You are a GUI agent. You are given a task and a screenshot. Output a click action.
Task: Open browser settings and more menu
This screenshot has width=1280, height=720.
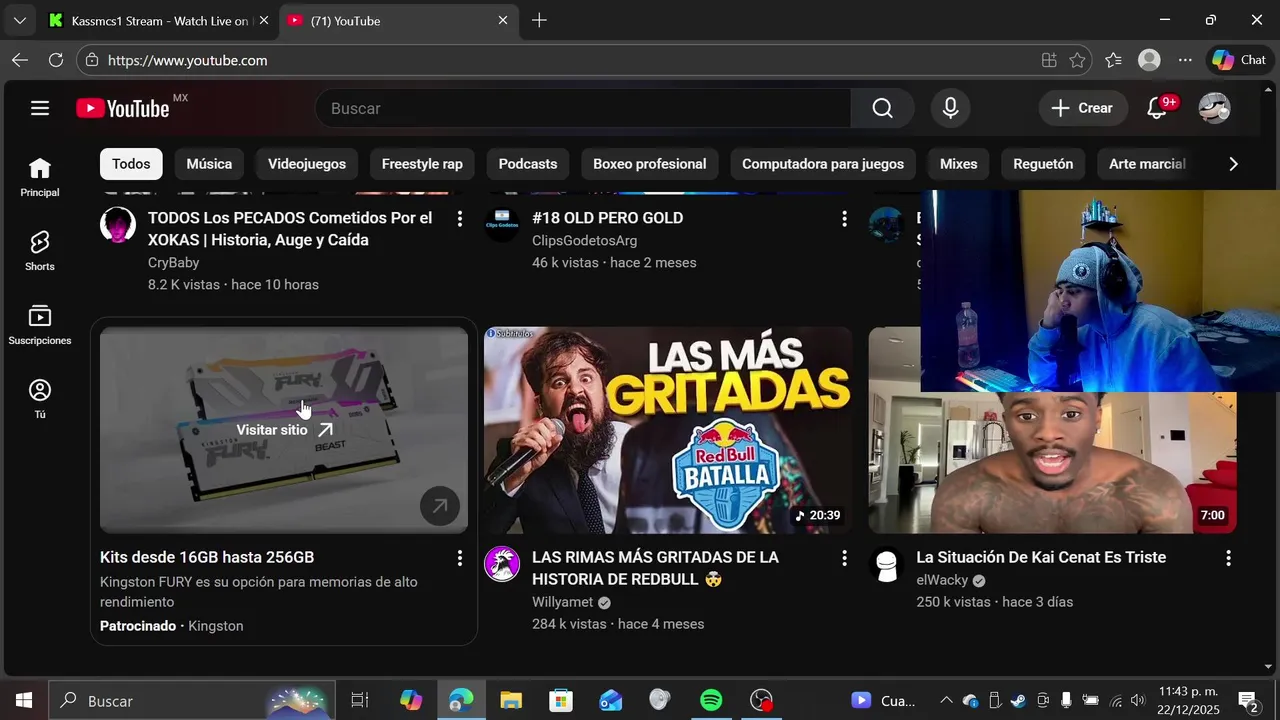coord(1185,60)
